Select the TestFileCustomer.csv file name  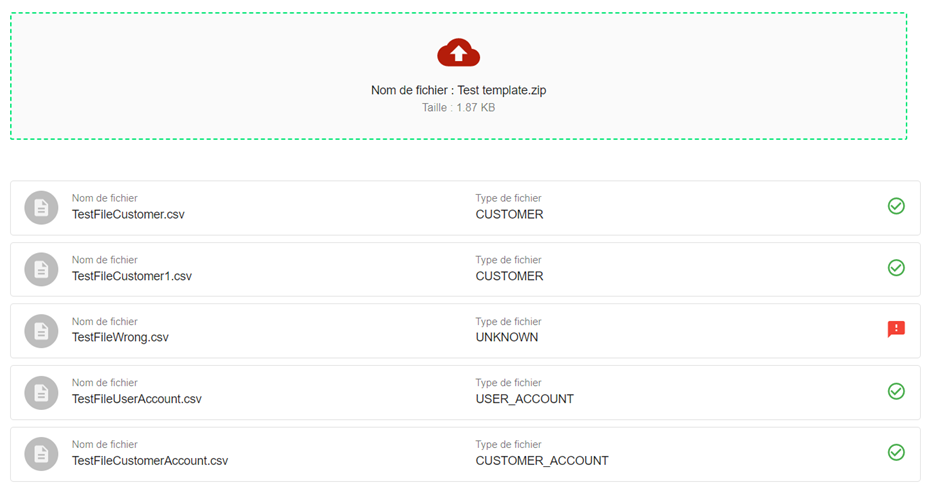(128, 214)
